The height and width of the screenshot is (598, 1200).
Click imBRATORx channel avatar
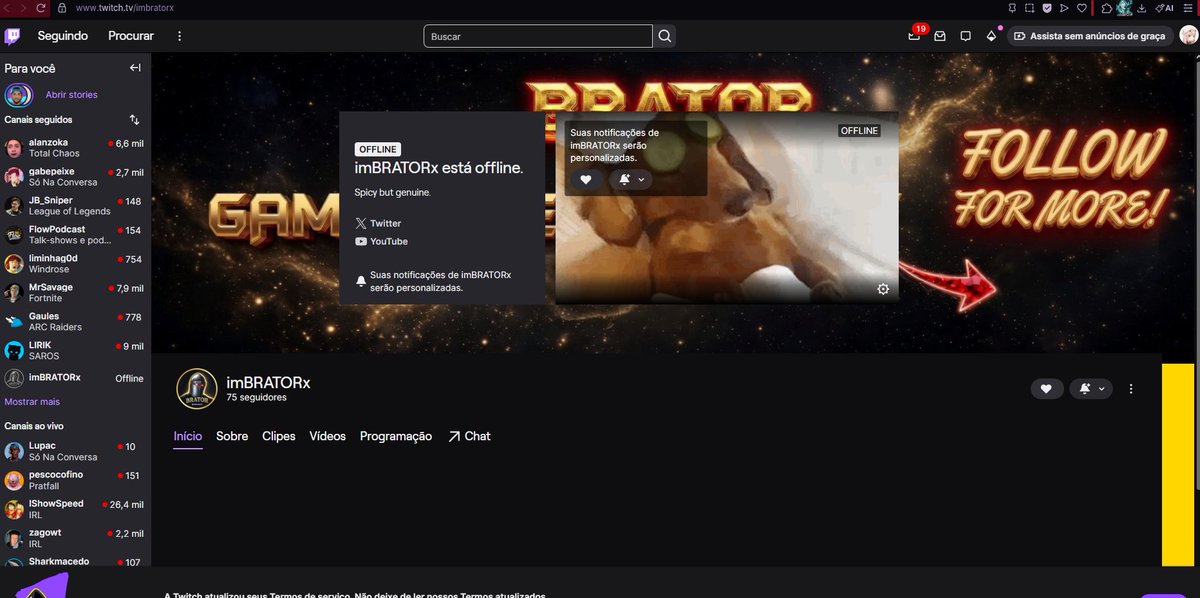pos(197,389)
